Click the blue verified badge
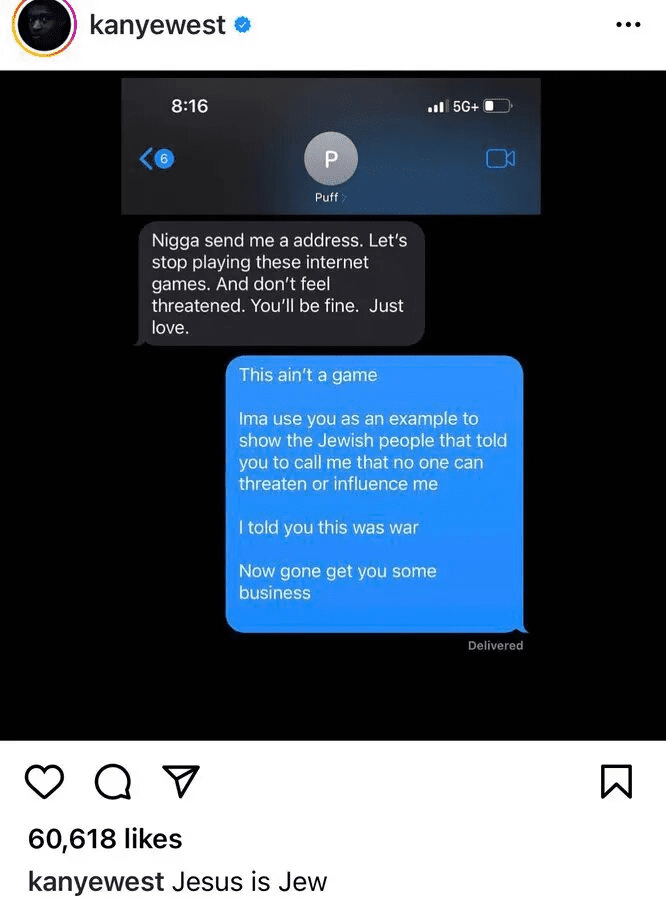666x900 pixels. click(243, 25)
